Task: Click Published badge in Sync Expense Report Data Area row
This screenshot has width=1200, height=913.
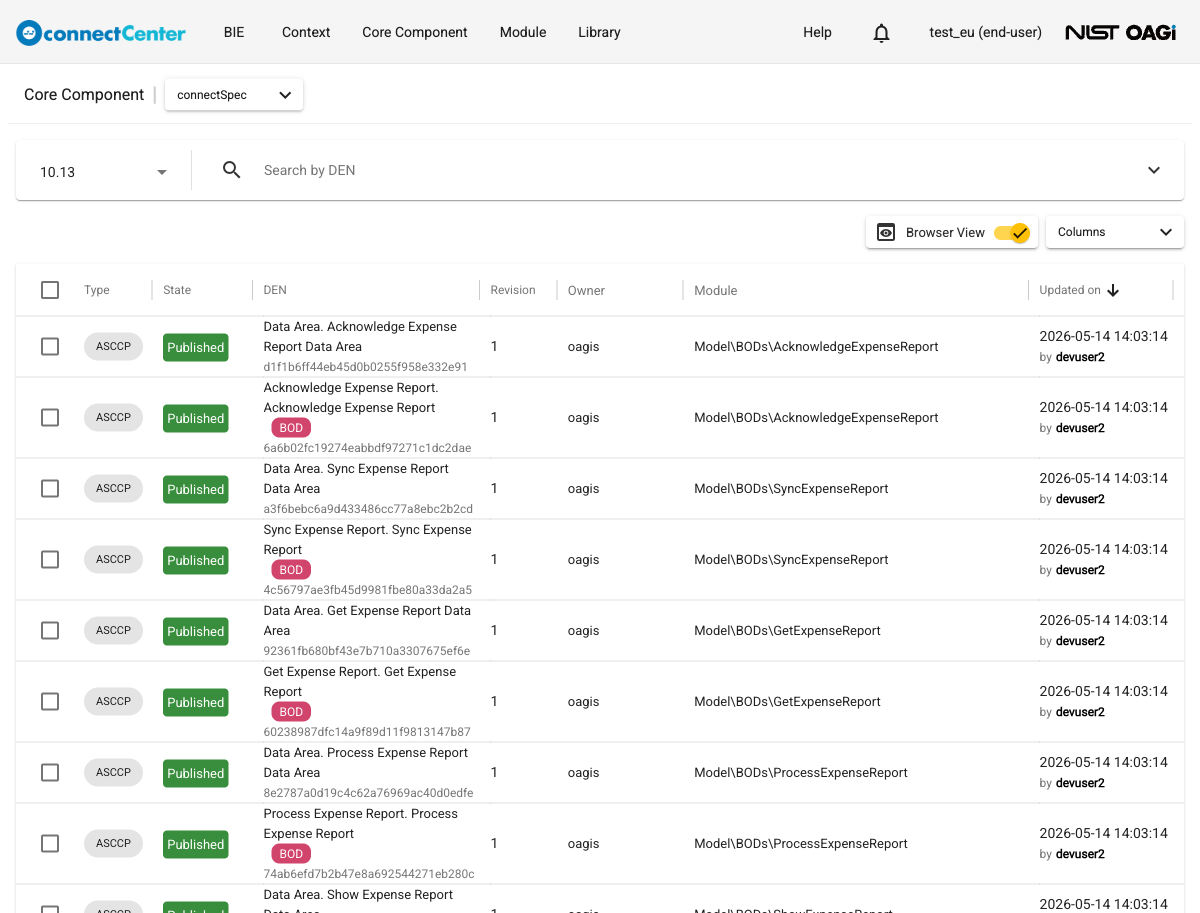Action: coord(195,489)
